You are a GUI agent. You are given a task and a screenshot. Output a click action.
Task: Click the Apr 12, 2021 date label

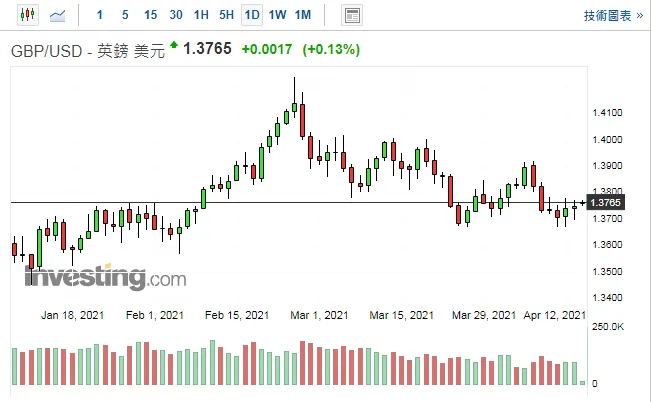coord(555,315)
